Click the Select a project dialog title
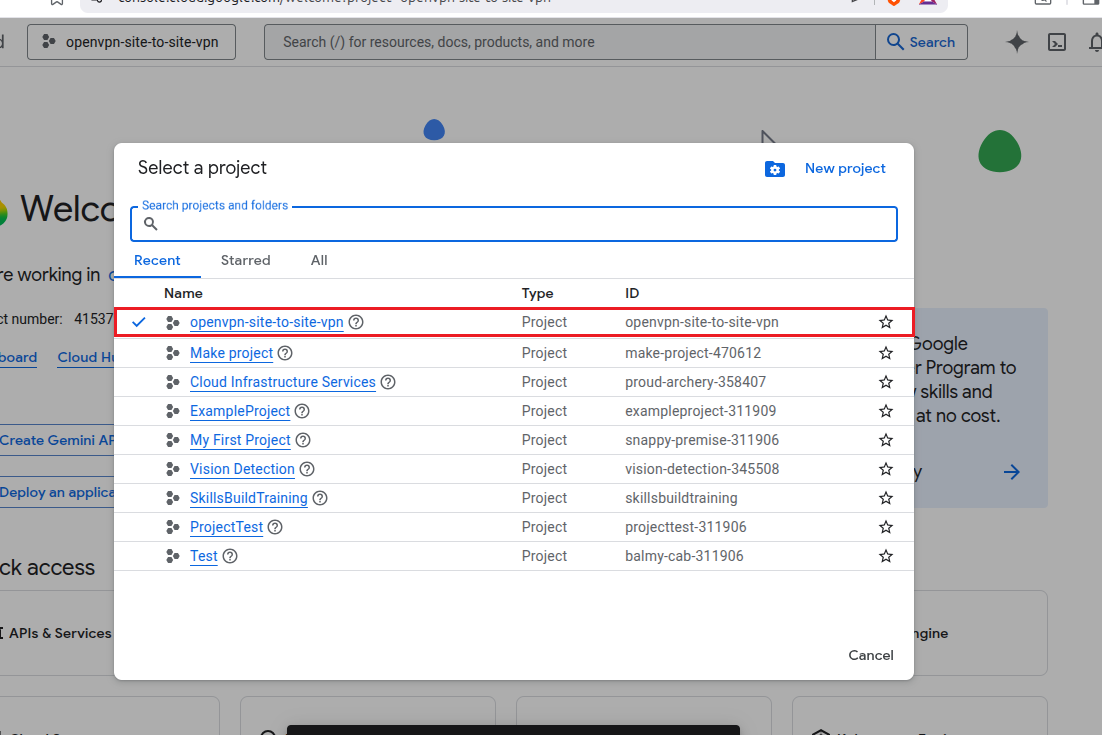 tap(202, 168)
